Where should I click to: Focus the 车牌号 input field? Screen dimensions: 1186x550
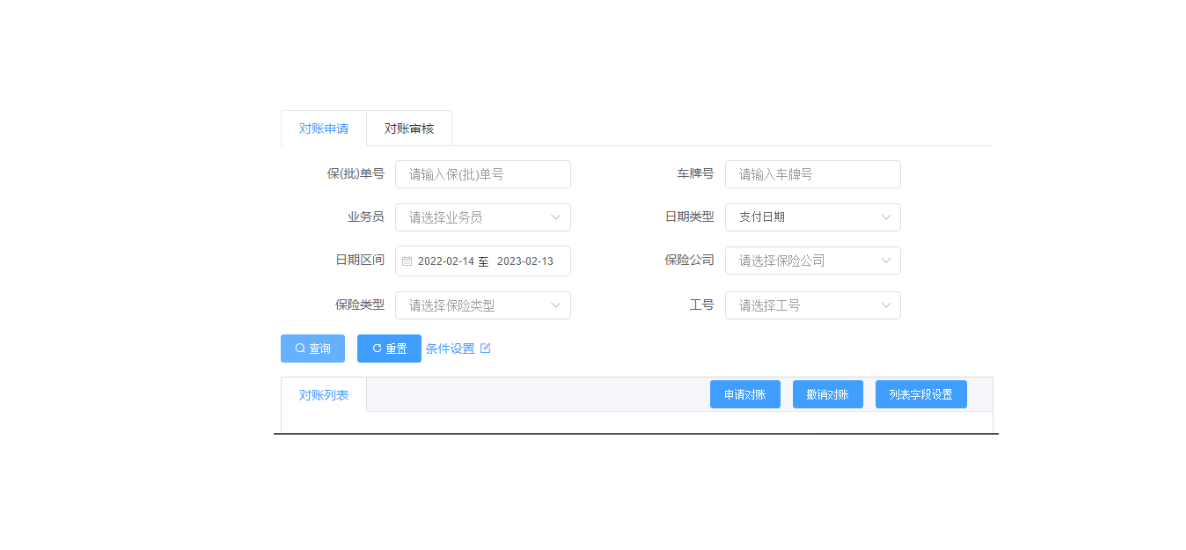coord(813,174)
